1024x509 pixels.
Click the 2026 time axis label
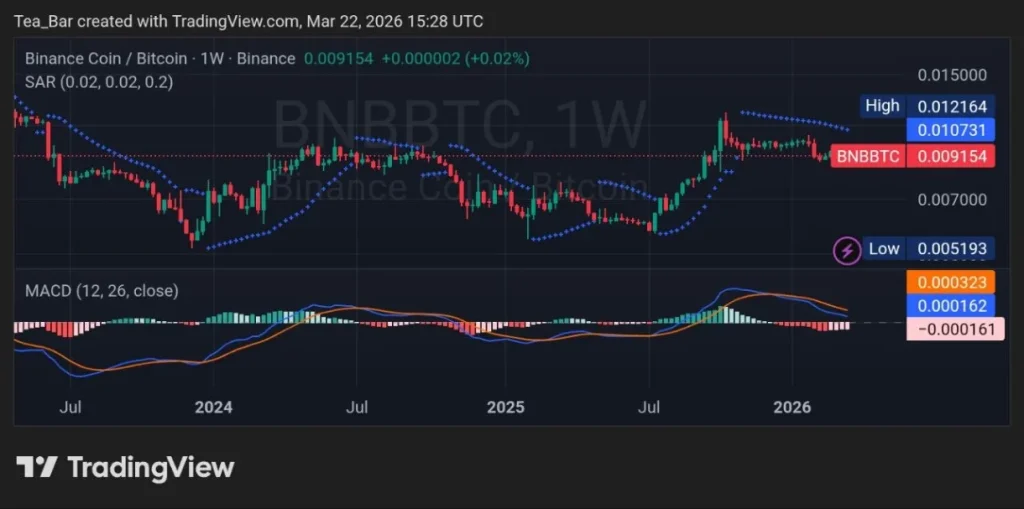pos(792,408)
